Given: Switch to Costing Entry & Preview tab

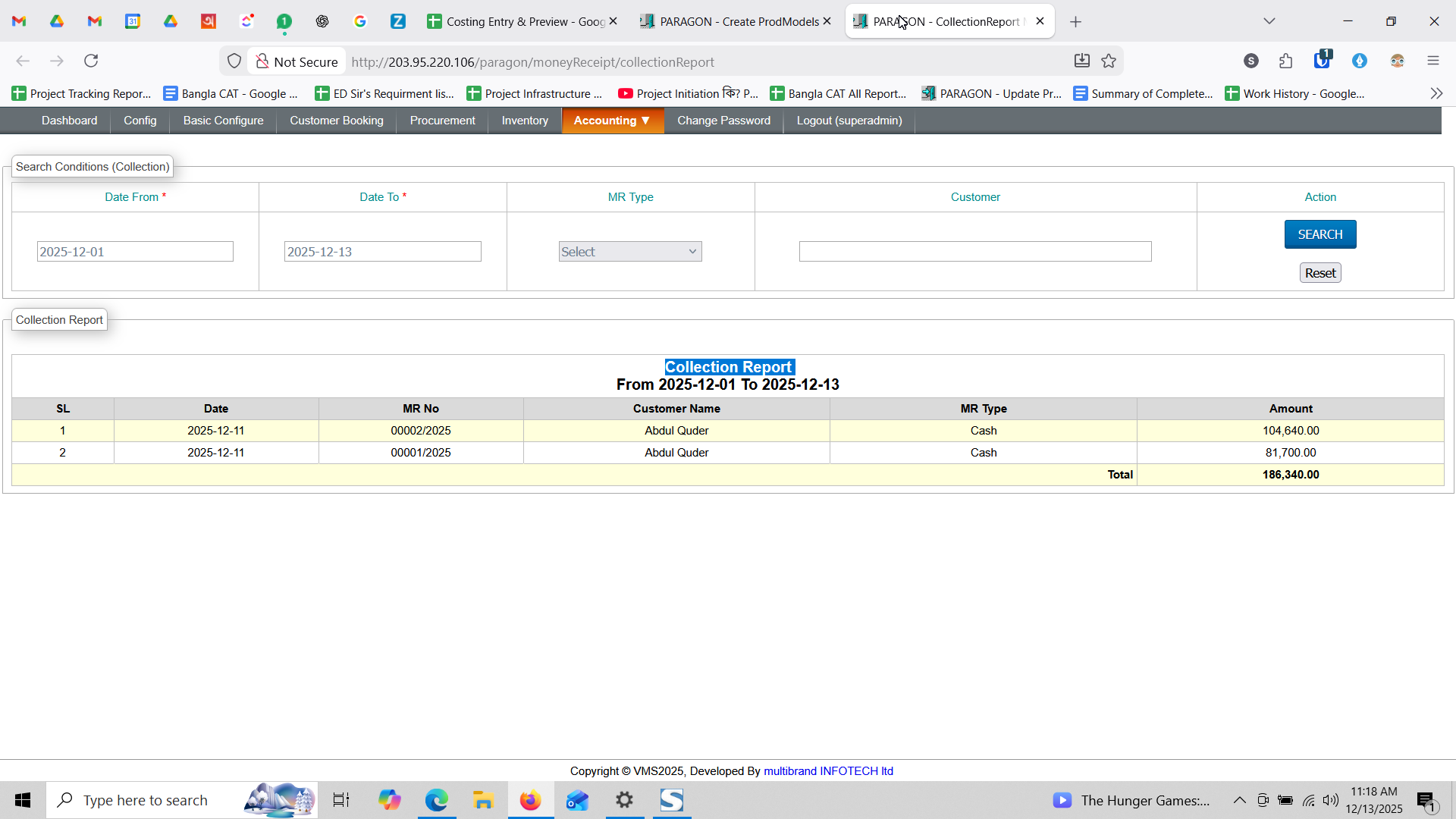Looking at the screenshot, I should (x=516, y=21).
